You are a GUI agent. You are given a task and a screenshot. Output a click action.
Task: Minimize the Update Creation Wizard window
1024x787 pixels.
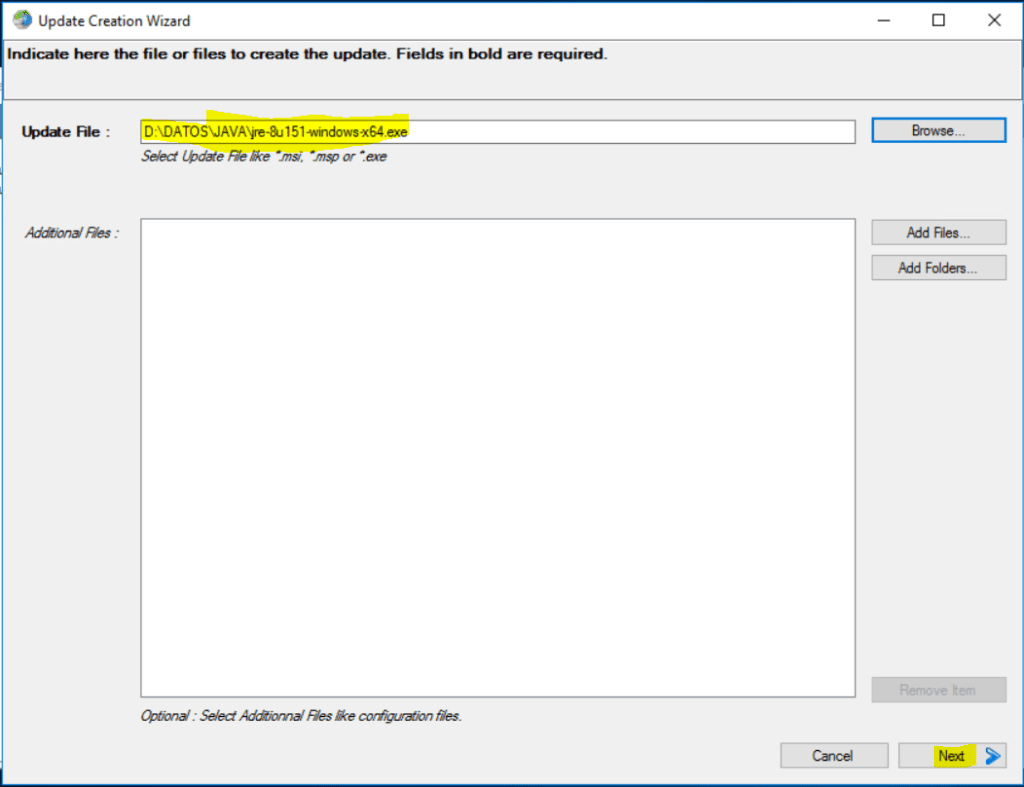click(882, 20)
